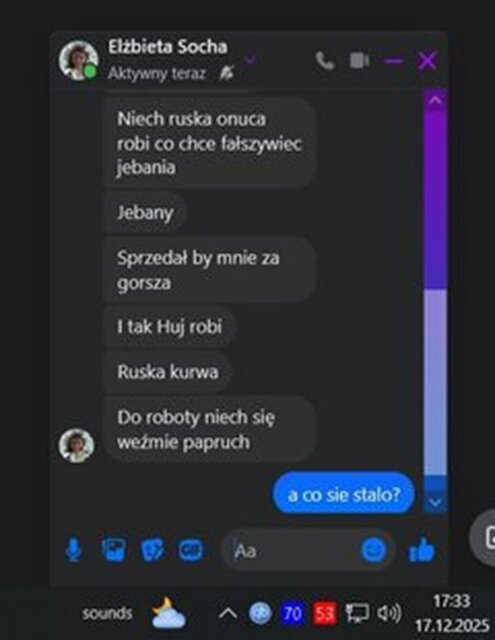
Task: Record a voice message with the microphone icon
Action: tap(73, 550)
